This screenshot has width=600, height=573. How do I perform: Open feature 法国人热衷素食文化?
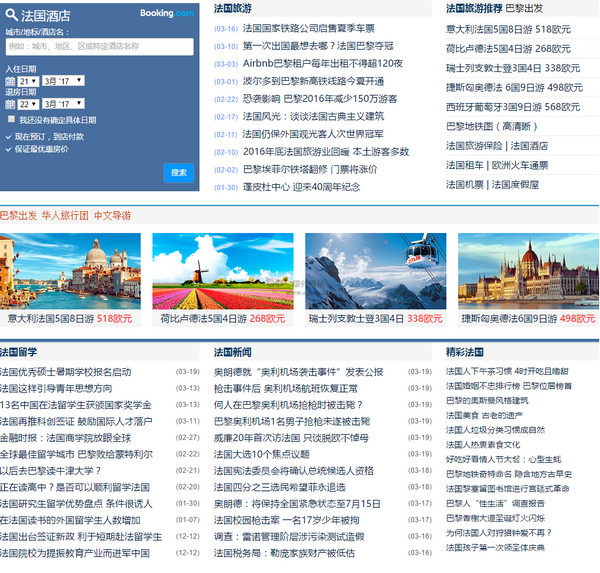click(x=483, y=445)
